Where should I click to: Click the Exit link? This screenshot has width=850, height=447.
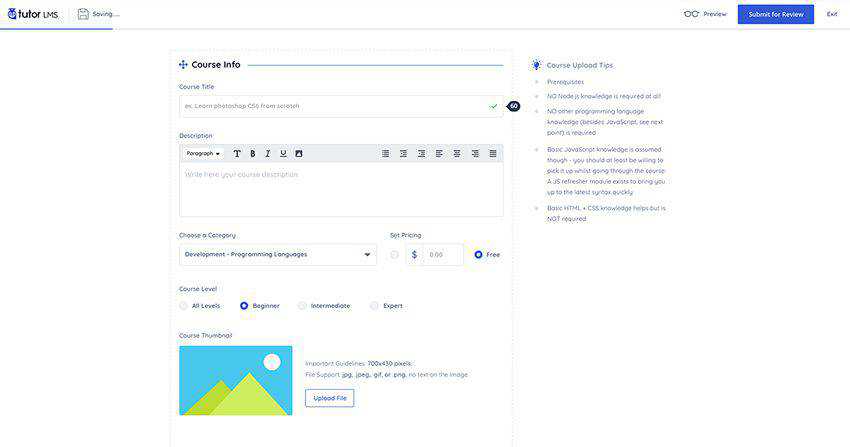pyautogui.click(x=831, y=14)
